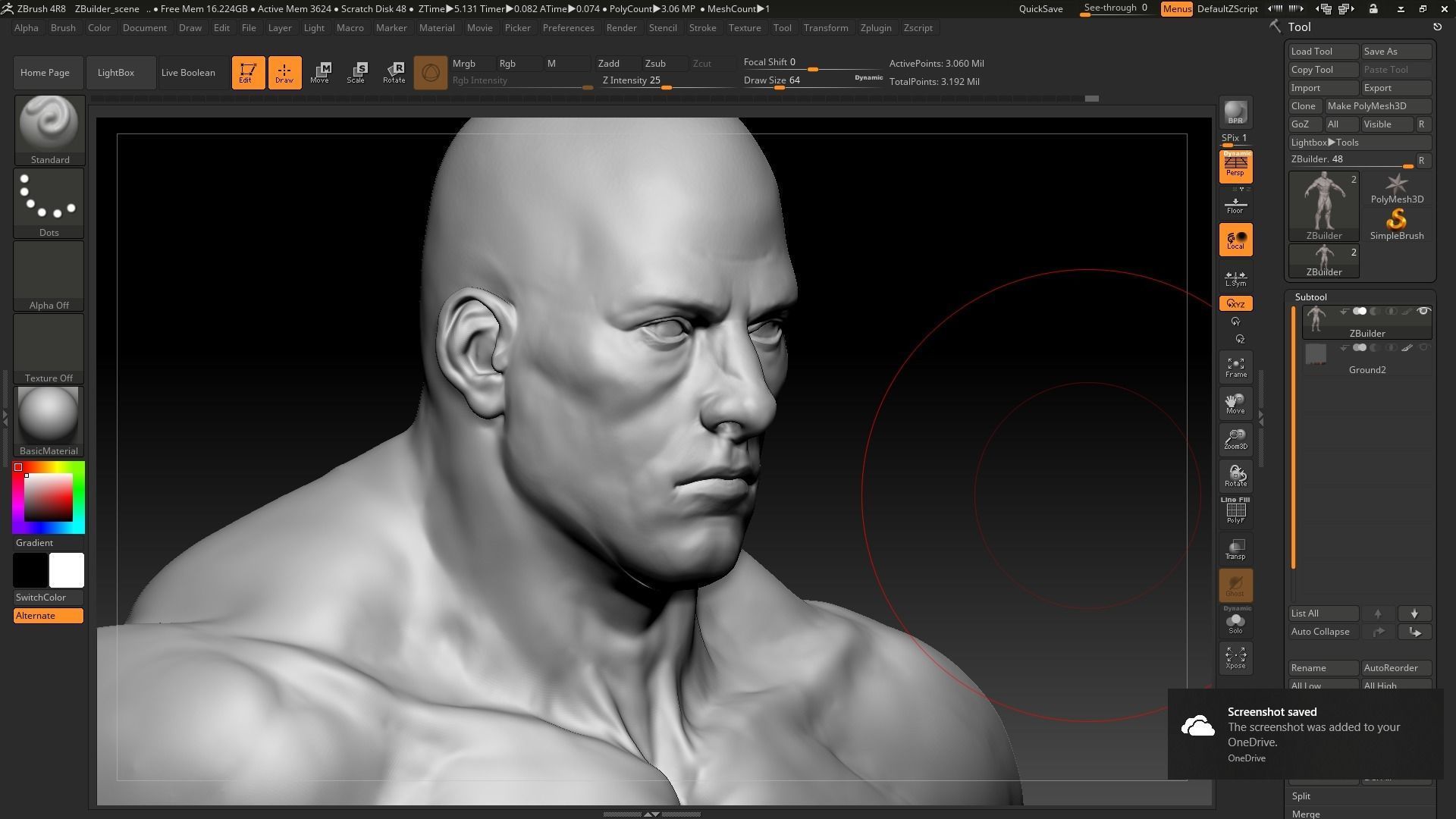Enable PolyF wireframe display

point(1235,510)
